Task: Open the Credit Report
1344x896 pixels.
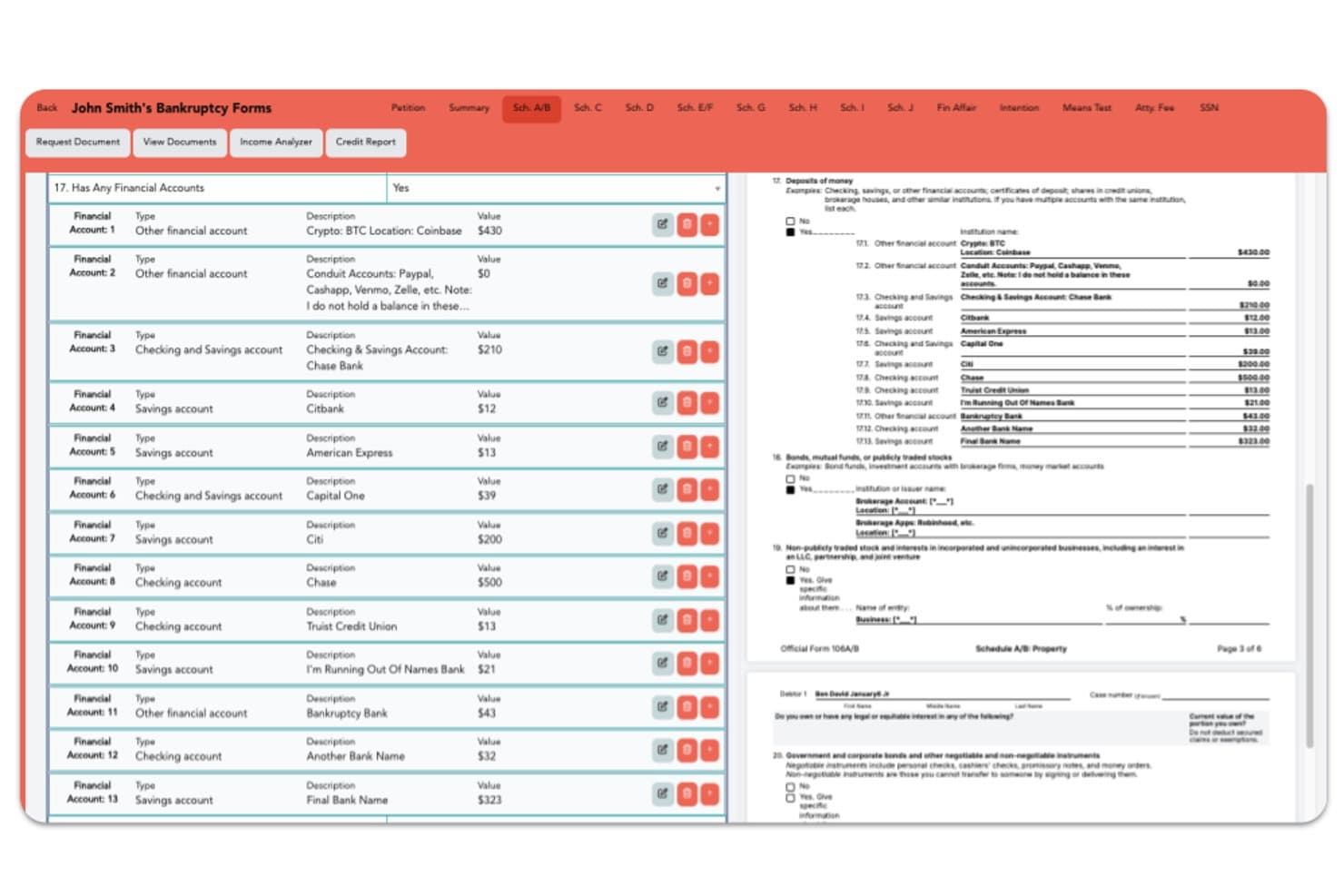Action: point(366,143)
